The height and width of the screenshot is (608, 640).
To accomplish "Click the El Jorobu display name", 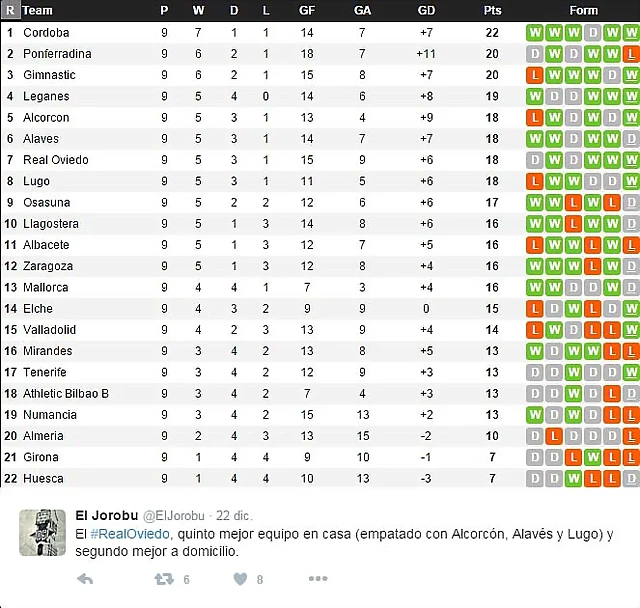I will (x=107, y=515).
